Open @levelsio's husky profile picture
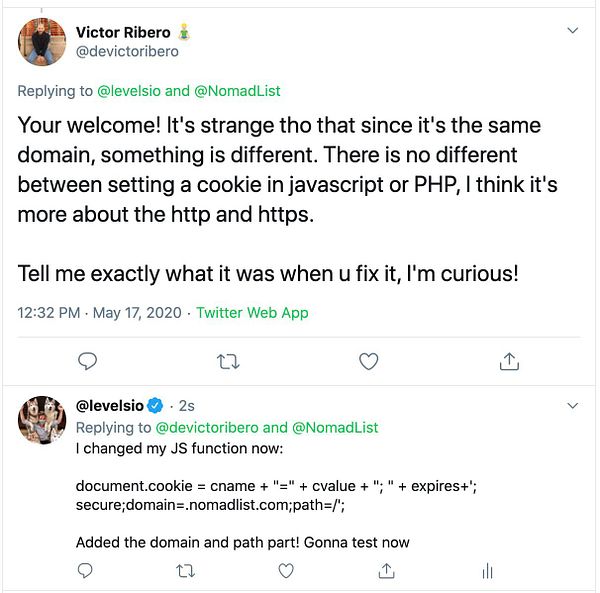 42,420
